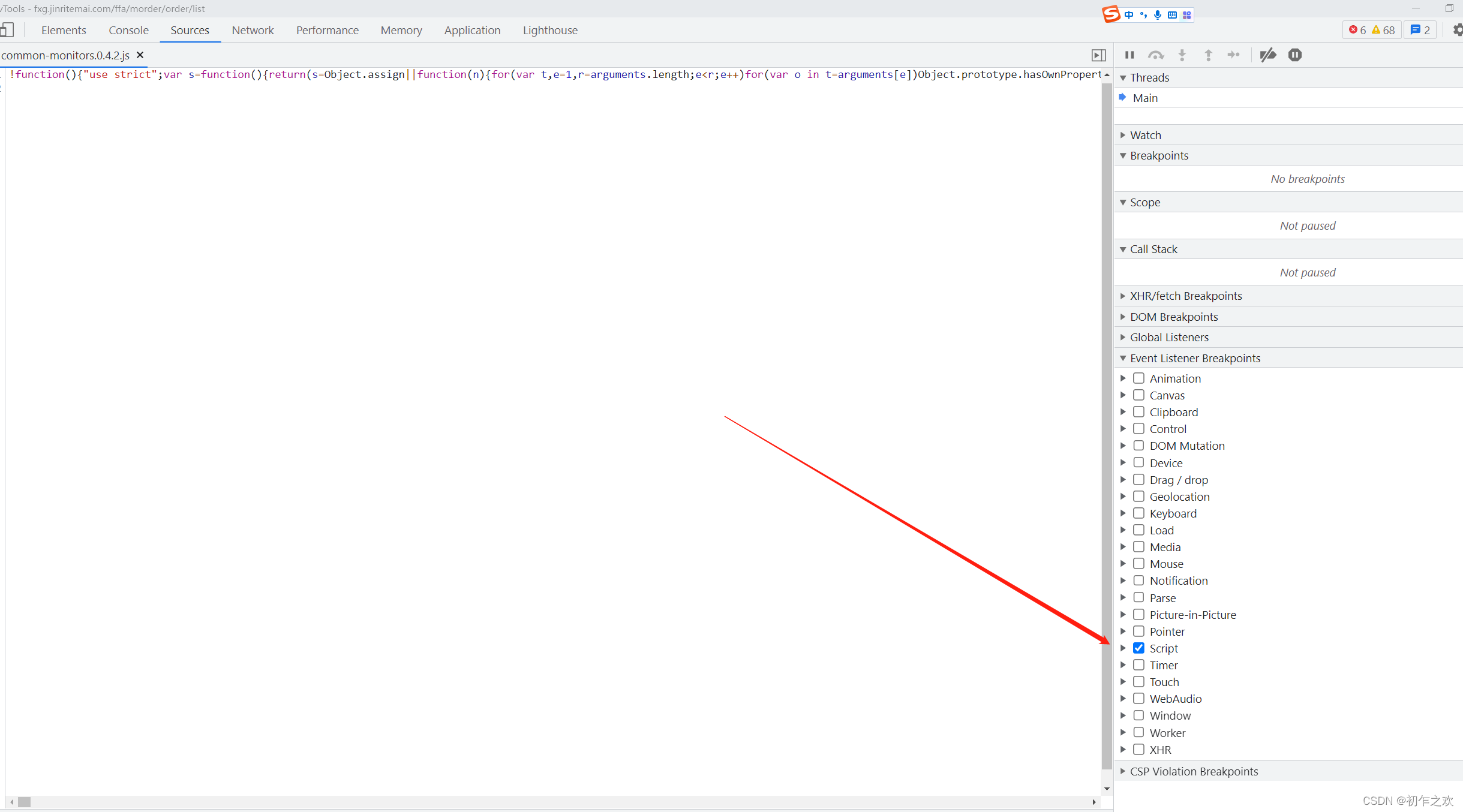Click the step over icon
1463x812 pixels.
click(1156, 55)
